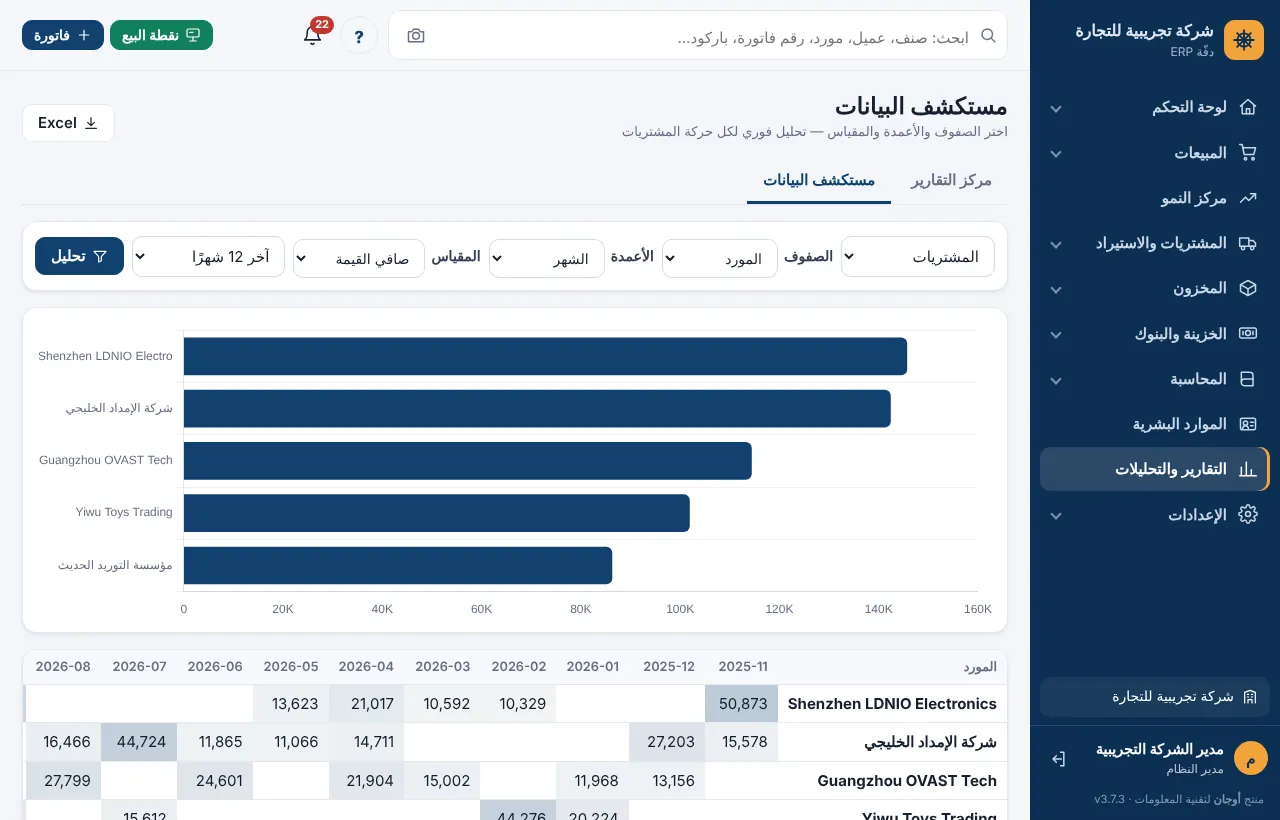Expand the المبيعات sidebar chevron
The height and width of the screenshot is (820, 1280).
coord(1055,154)
